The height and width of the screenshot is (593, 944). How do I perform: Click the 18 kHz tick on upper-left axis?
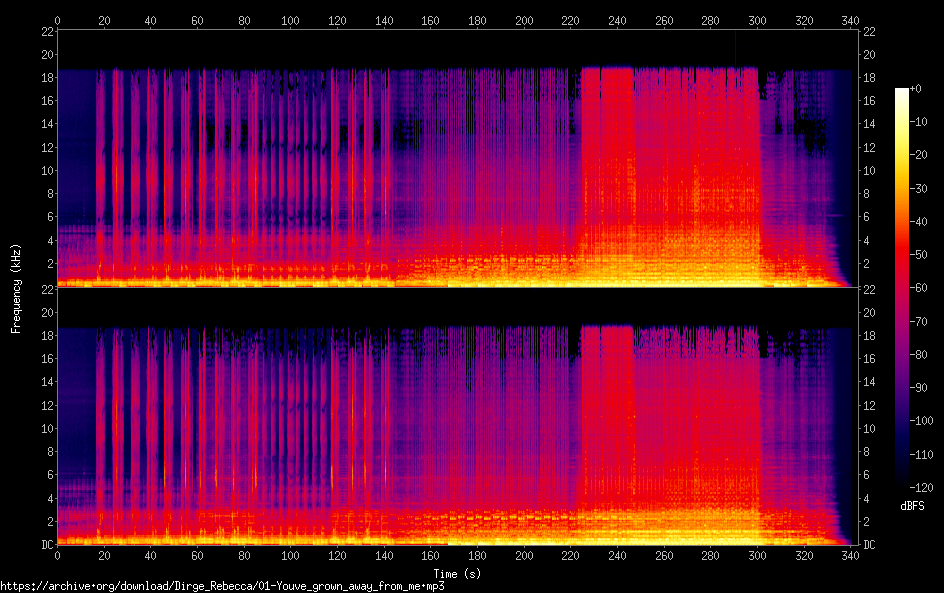click(48, 77)
